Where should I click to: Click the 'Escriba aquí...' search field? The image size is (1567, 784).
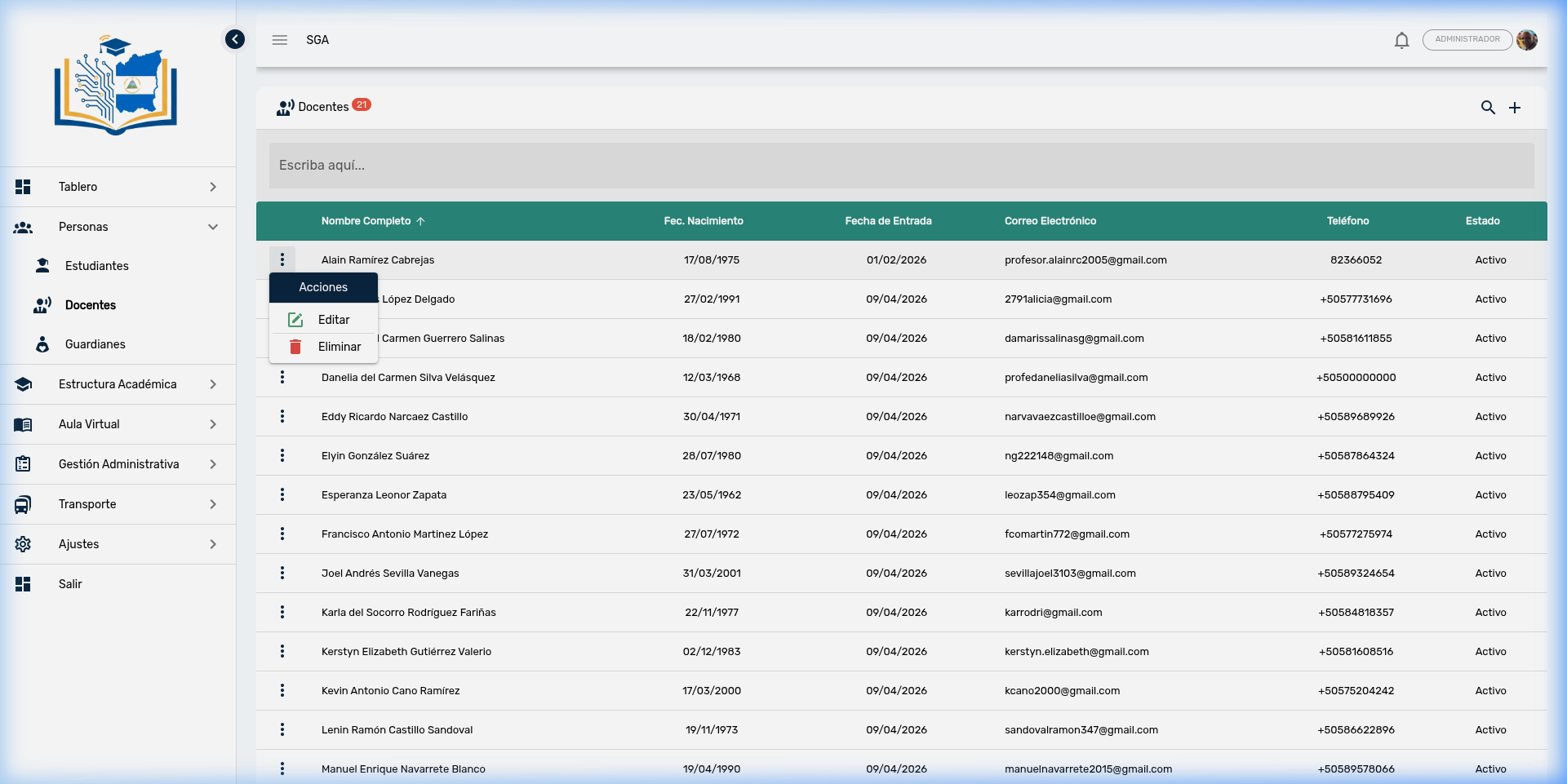901,166
